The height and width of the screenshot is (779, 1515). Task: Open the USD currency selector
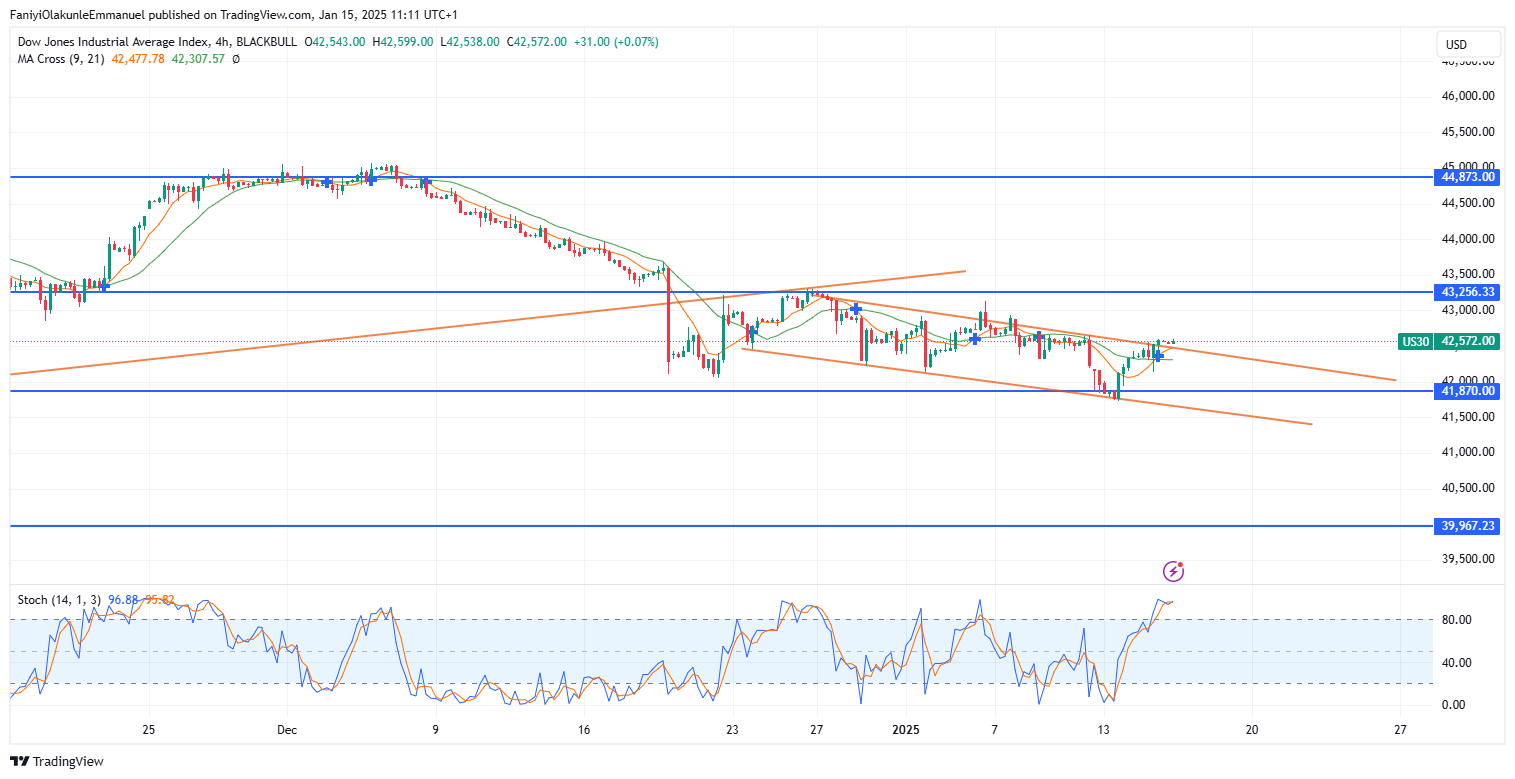(x=1468, y=44)
